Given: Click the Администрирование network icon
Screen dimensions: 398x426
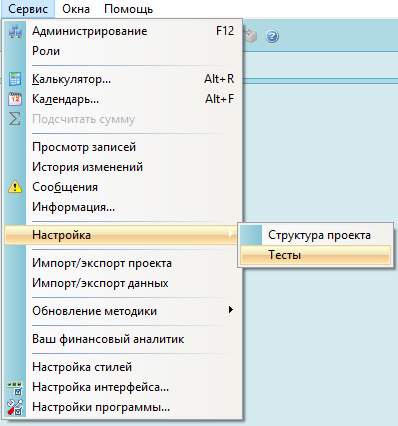Looking at the screenshot, I should [15, 31].
